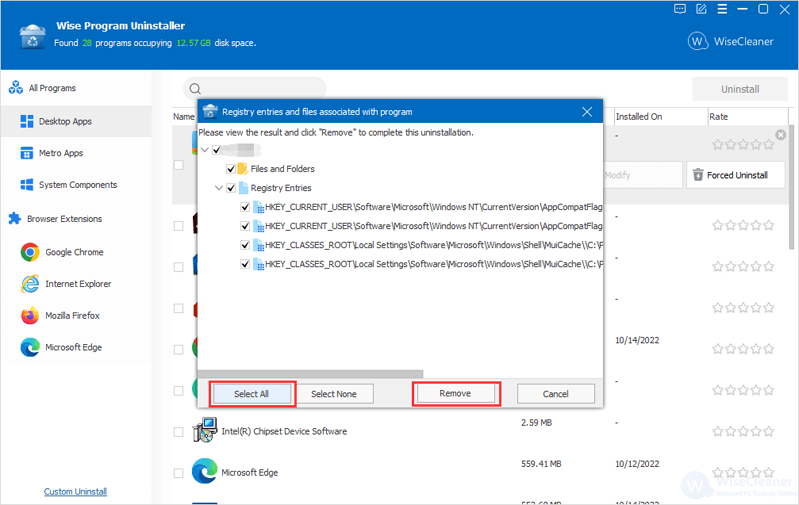Close the registry entries dialog

point(587,112)
